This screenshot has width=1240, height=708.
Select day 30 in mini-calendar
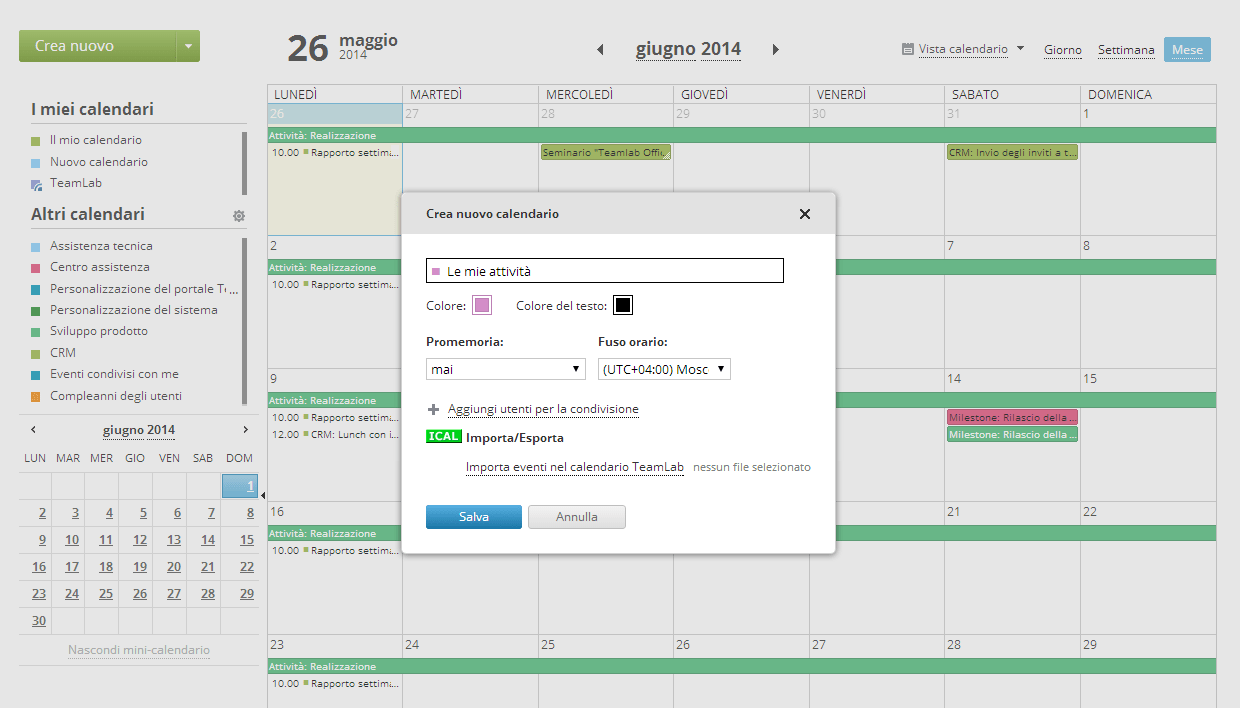point(38,620)
